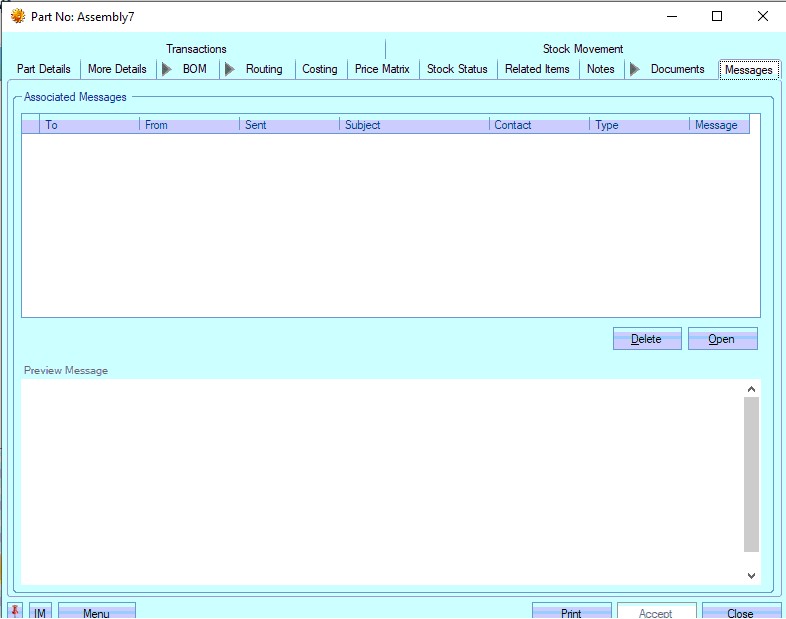786x619 pixels.
Task: Click the Print button
Action: 571,612
